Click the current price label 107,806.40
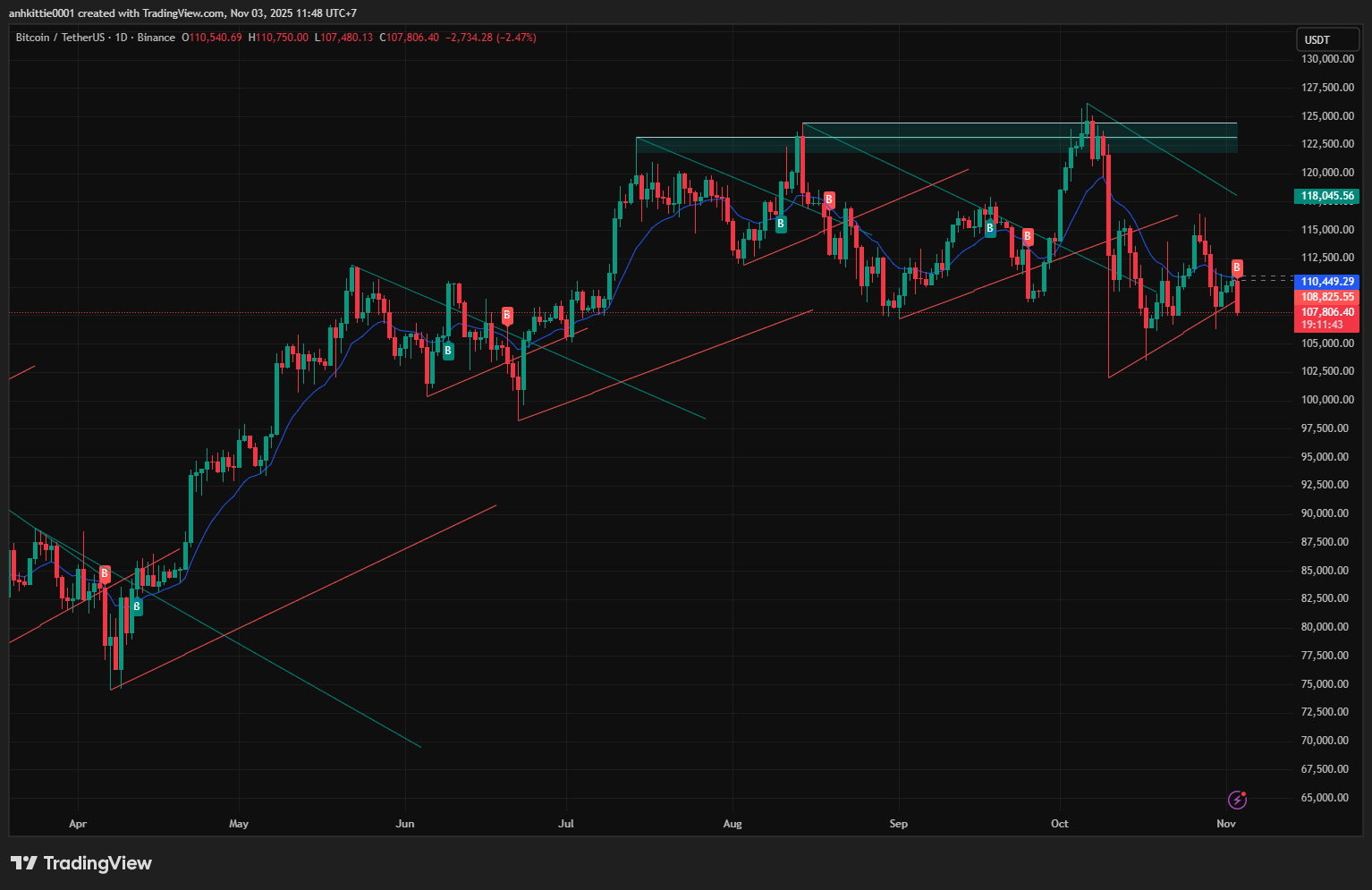The height and width of the screenshot is (890, 1372). (1326, 312)
